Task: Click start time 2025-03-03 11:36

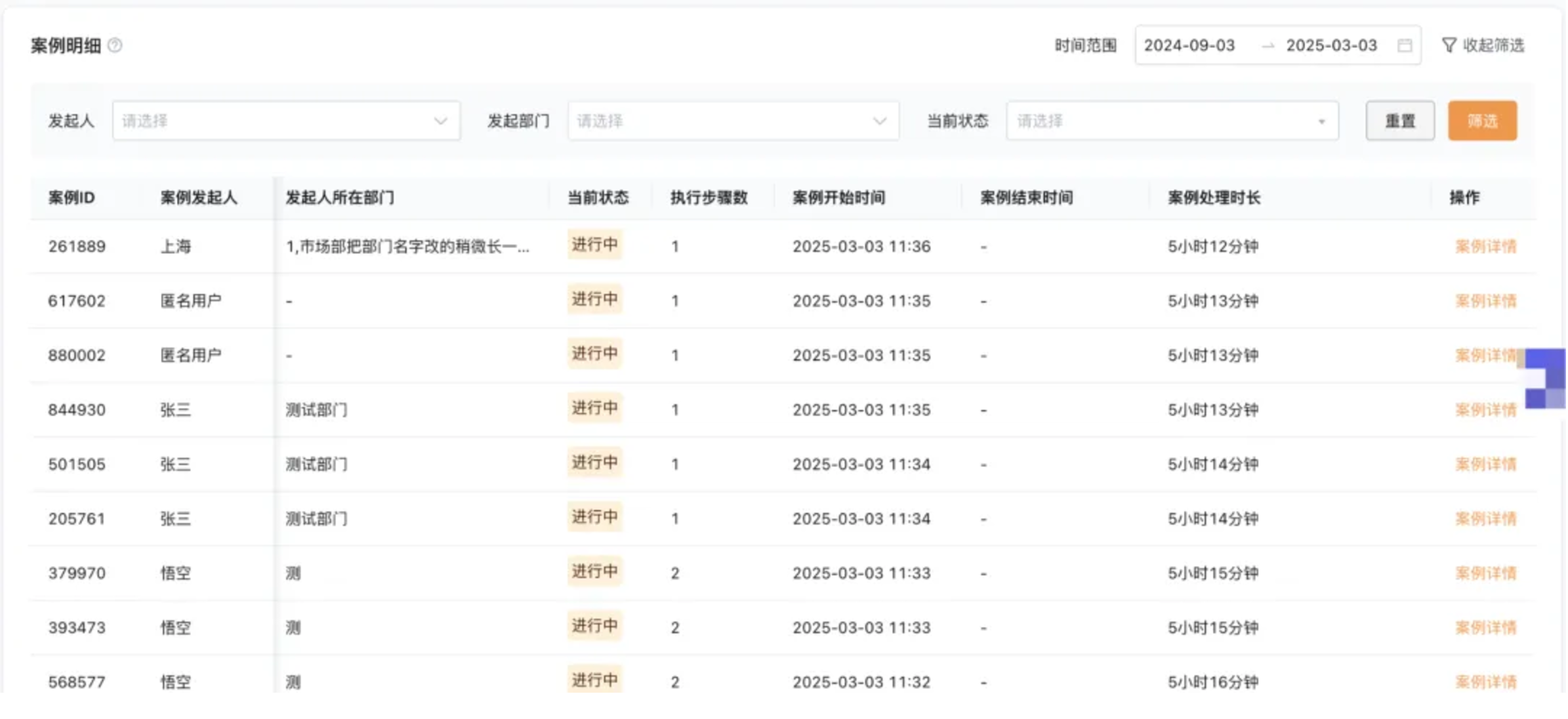Action: [x=861, y=247]
